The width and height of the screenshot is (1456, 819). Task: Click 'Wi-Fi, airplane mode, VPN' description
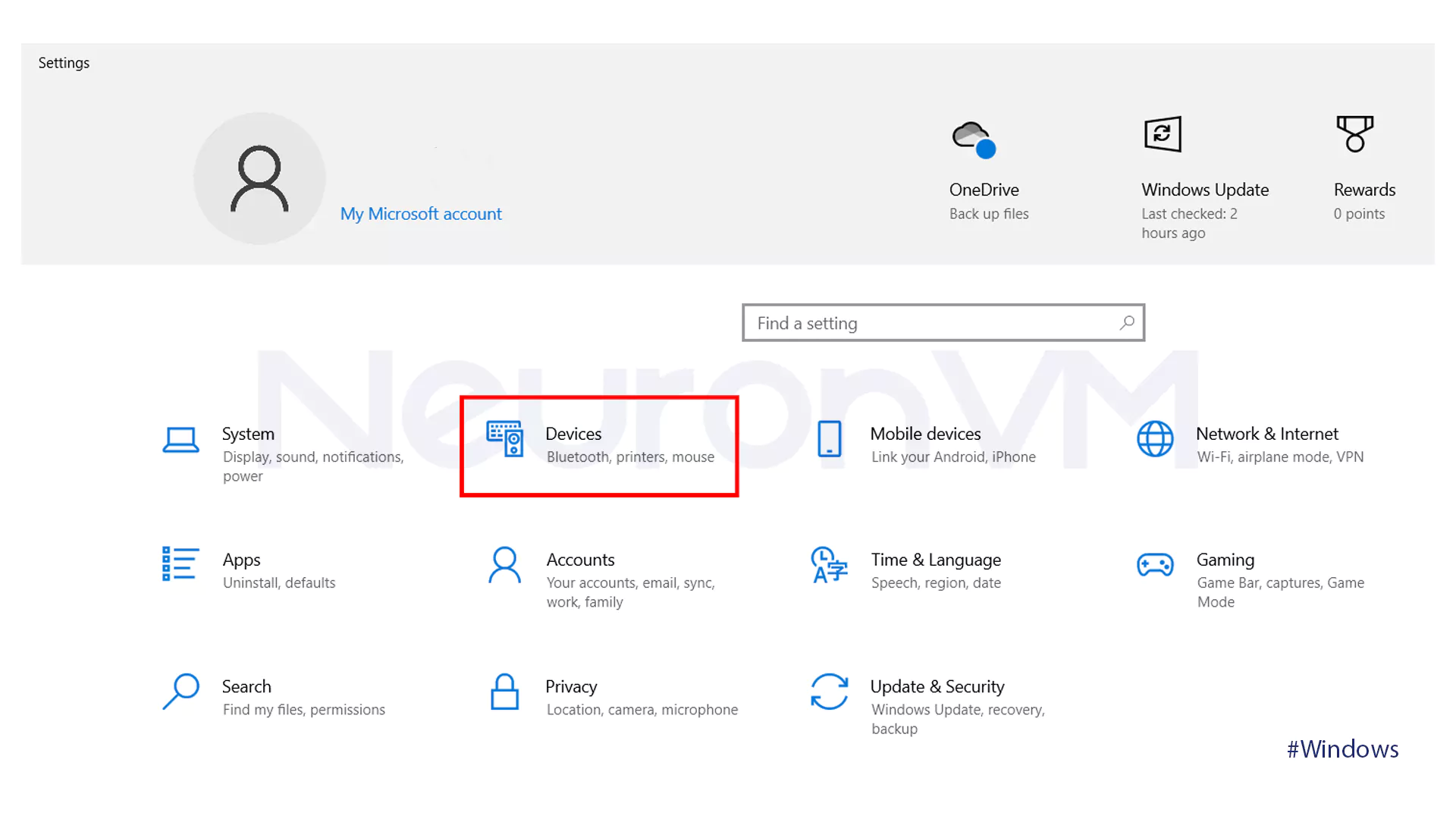coord(1280,457)
